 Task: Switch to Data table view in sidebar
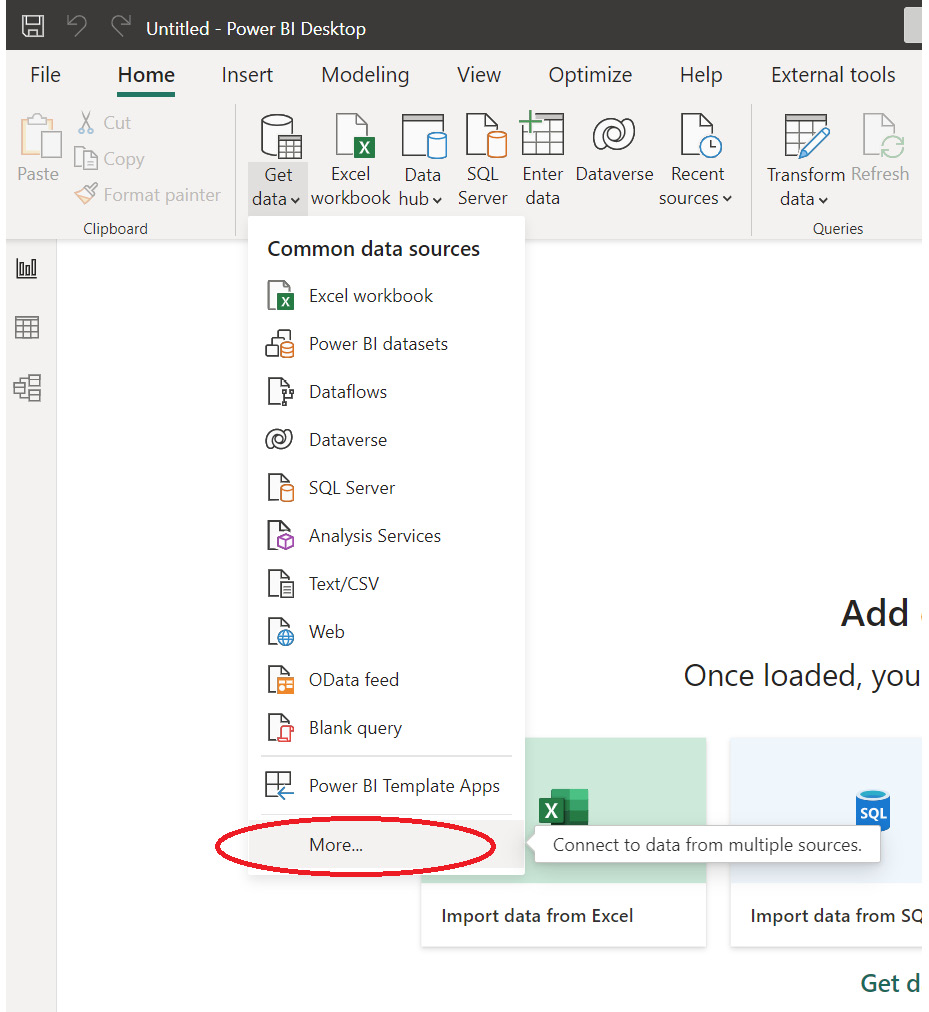(x=27, y=327)
